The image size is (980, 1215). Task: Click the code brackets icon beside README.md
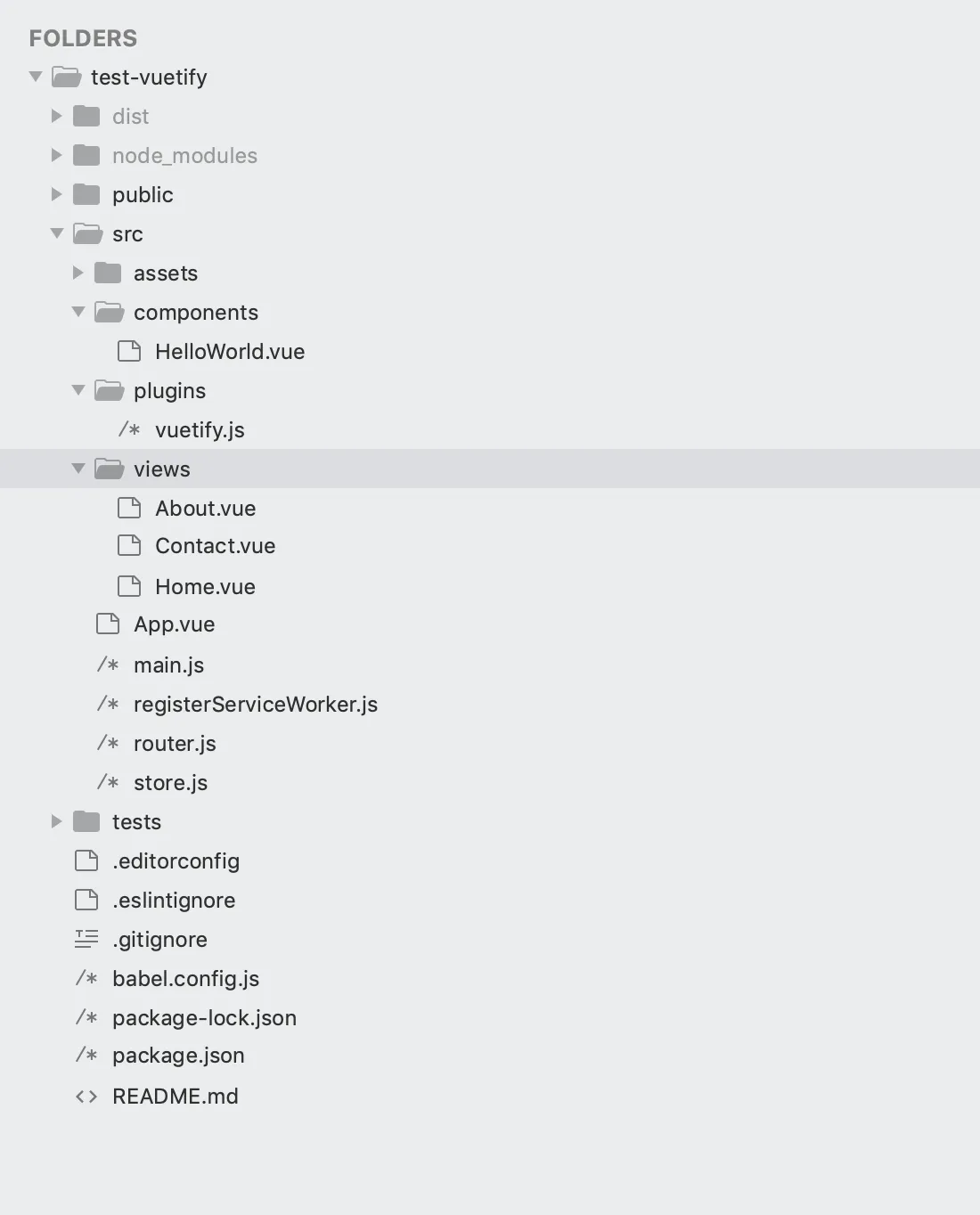click(86, 1096)
